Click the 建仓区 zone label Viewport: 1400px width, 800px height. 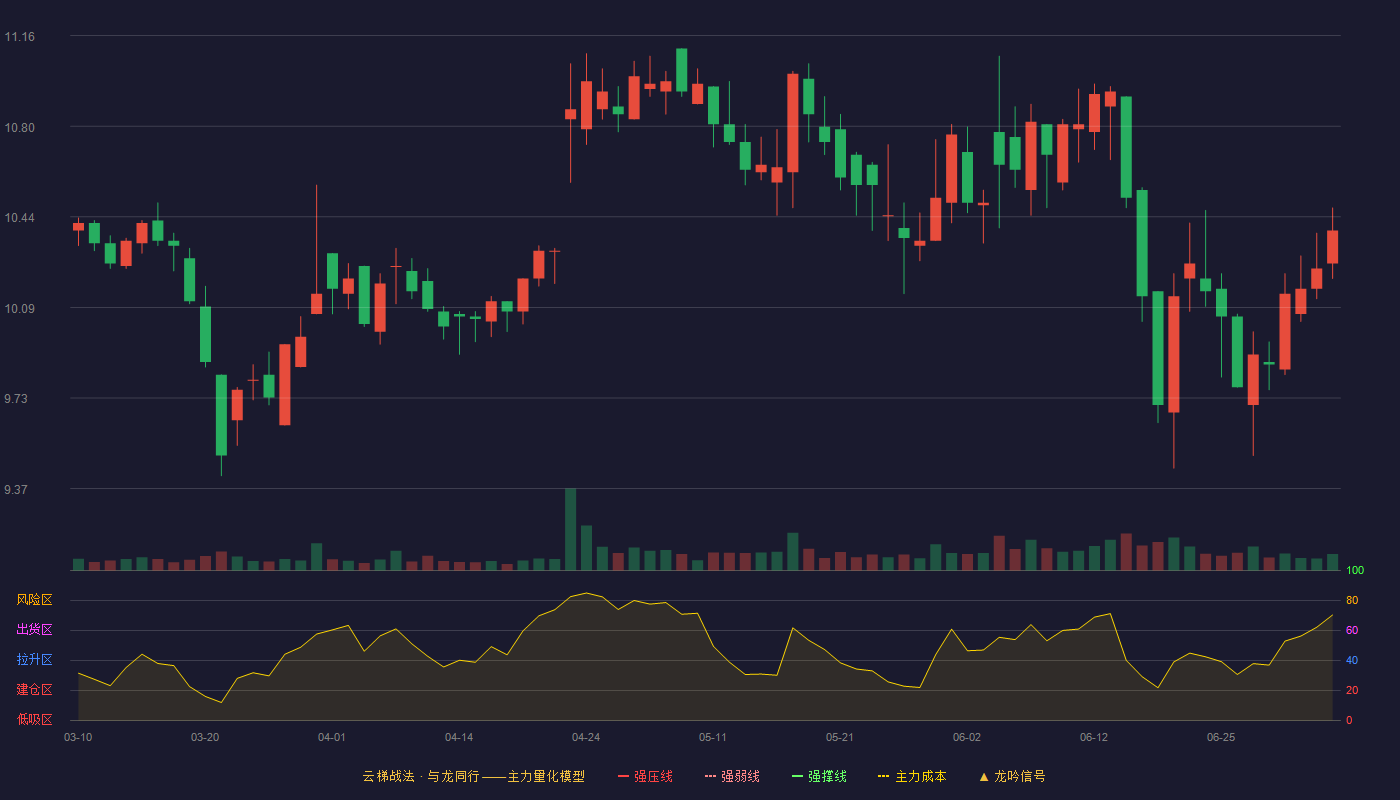pos(34,690)
